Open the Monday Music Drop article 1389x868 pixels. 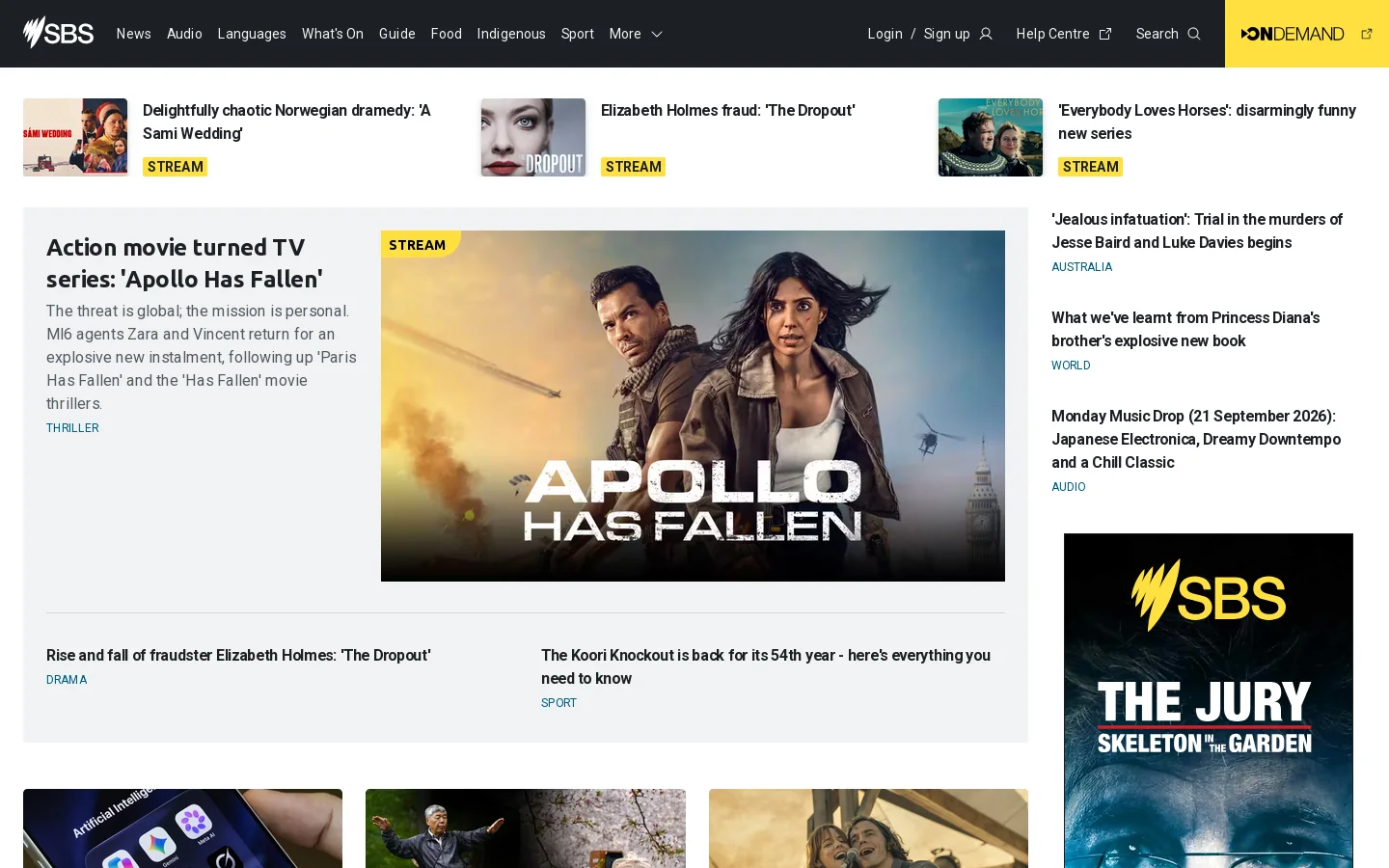click(x=1196, y=439)
